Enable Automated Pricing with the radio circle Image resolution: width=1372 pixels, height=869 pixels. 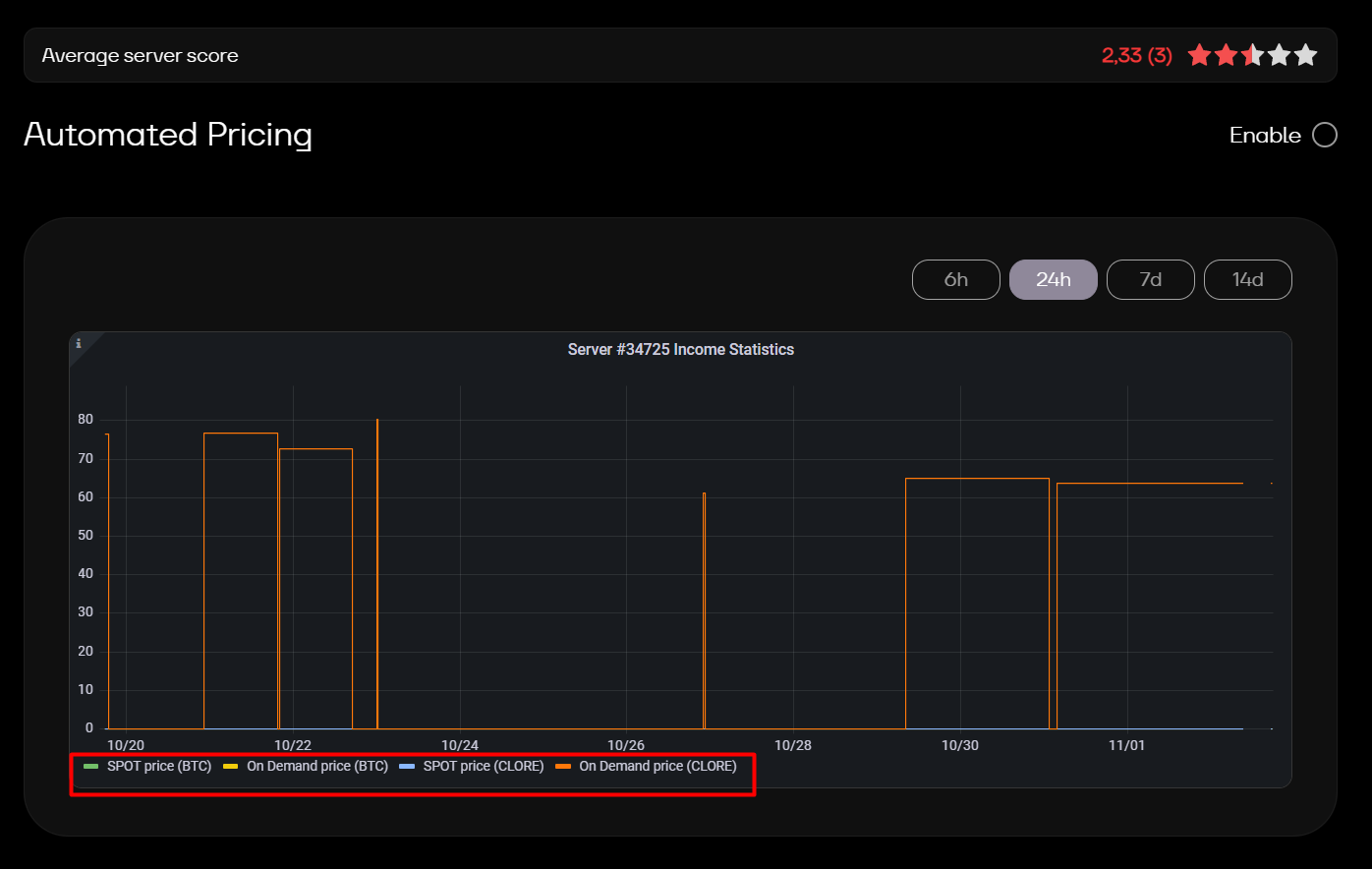point(1325,135)
